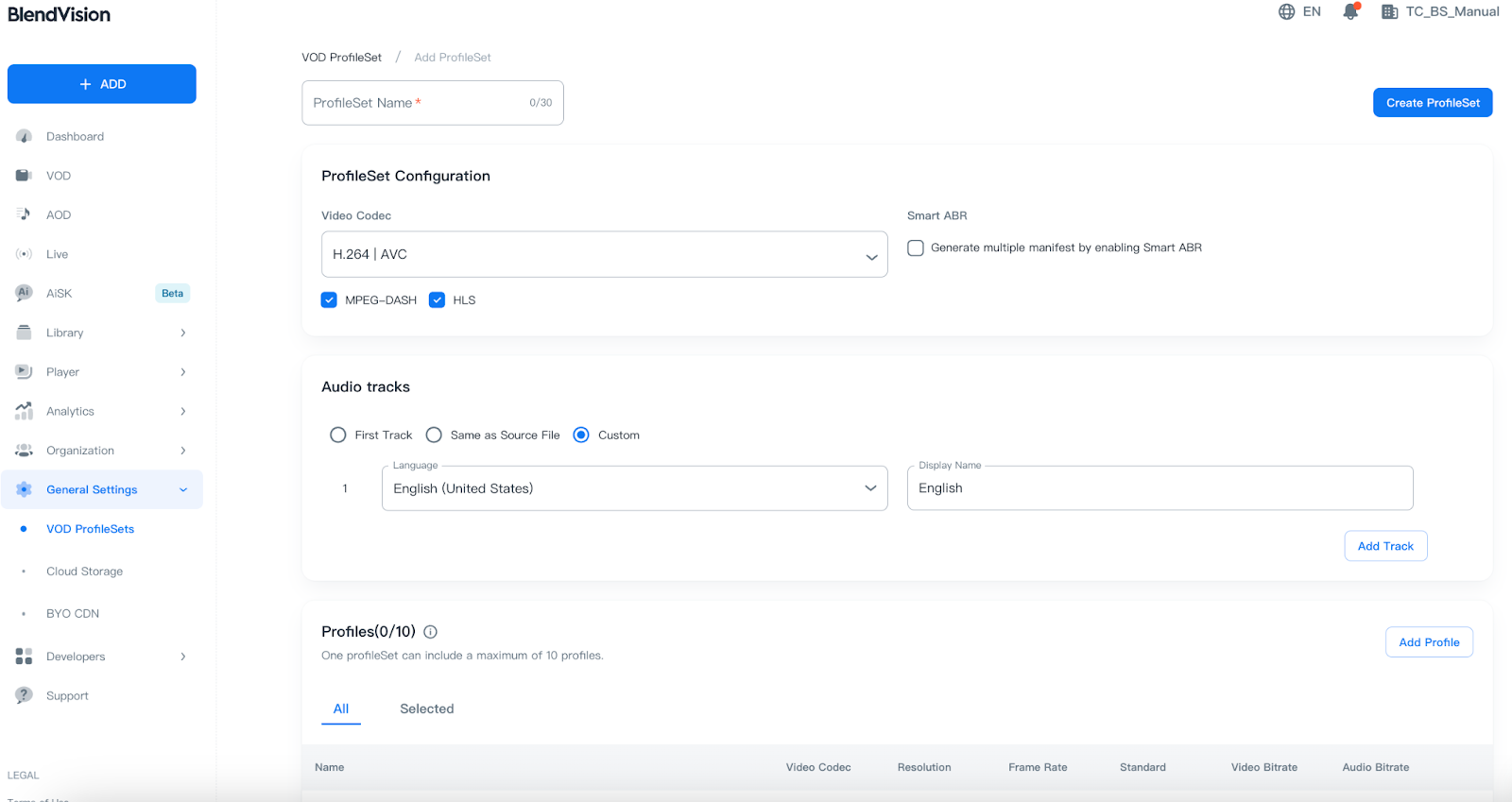Open Cloud Storage in sidebar
The height and width of the screenshot is (802, 1512).
[x=84, y=572]
